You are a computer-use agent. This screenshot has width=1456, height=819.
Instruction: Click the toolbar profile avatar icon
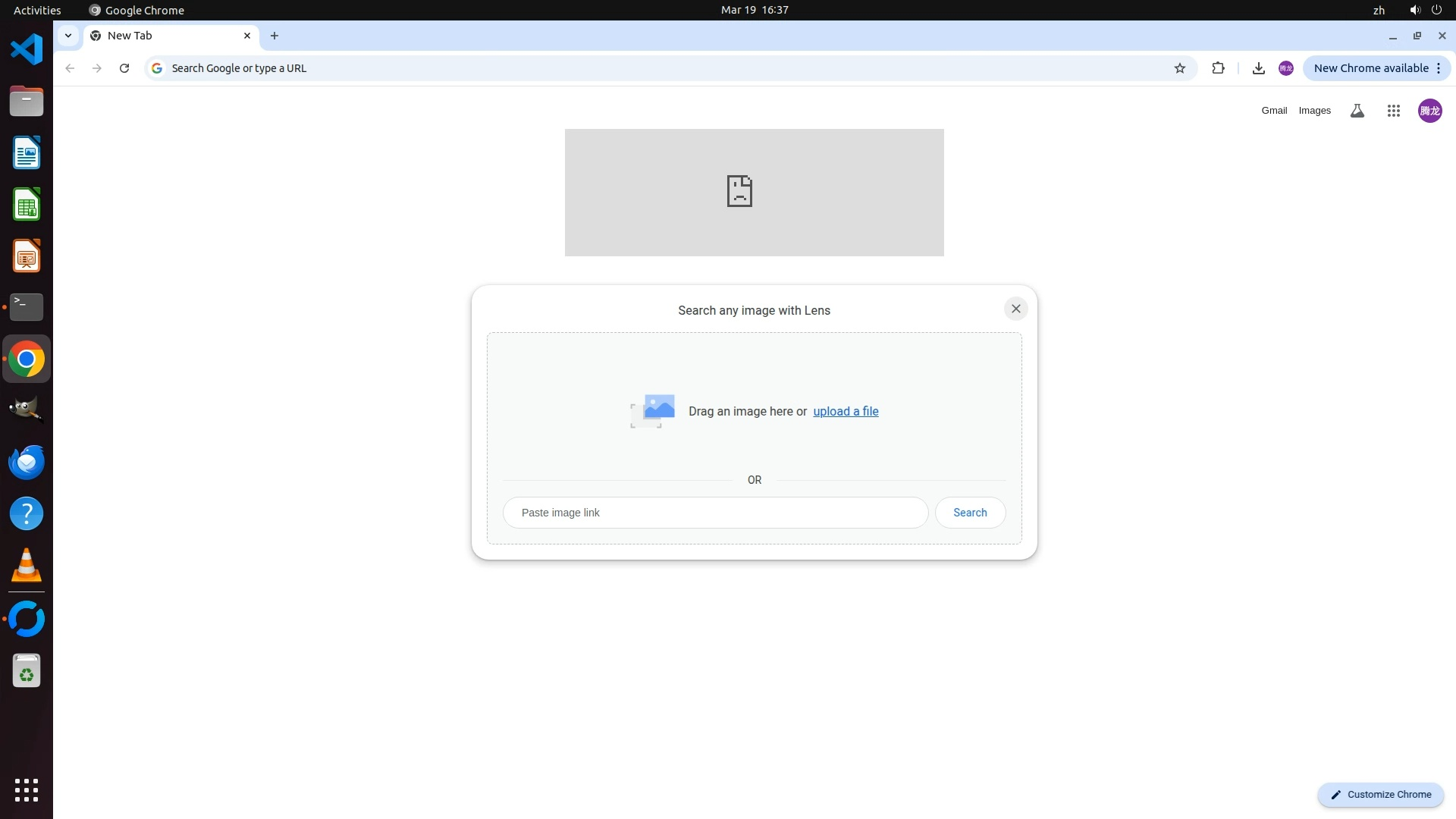coord(1285,68)
